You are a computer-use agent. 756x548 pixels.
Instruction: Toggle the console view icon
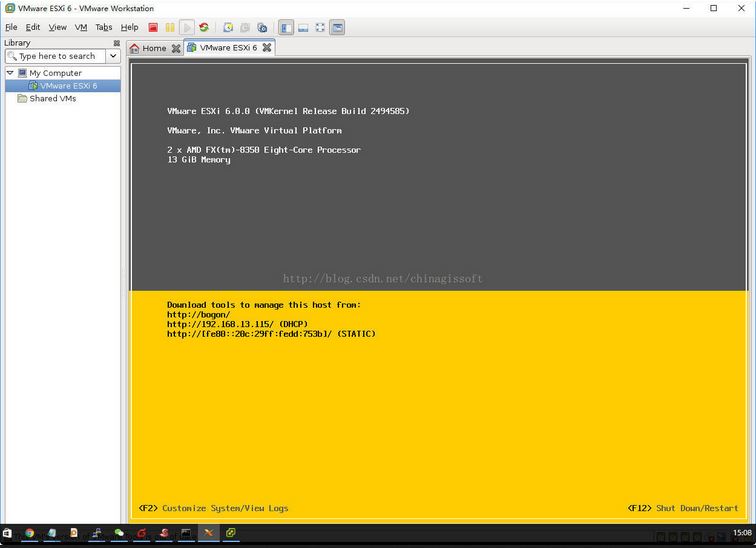click(338, 27)
